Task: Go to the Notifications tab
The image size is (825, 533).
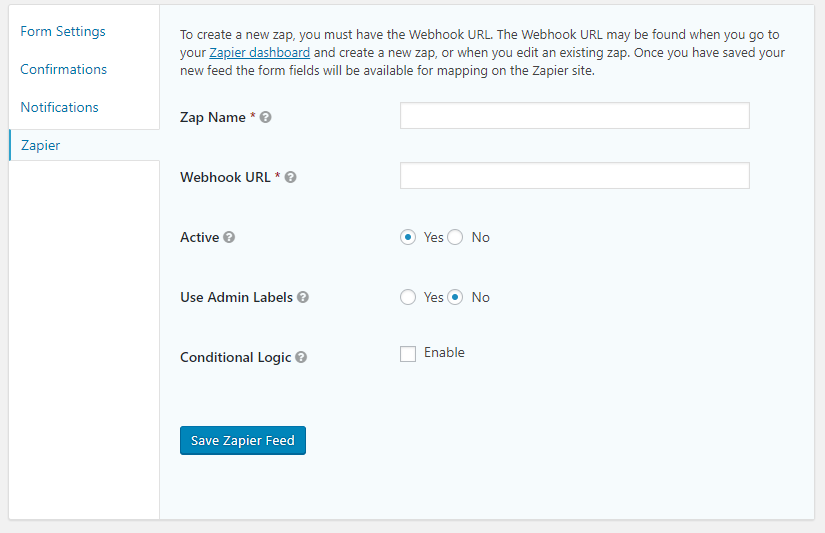Action: [x=59, y=107]
